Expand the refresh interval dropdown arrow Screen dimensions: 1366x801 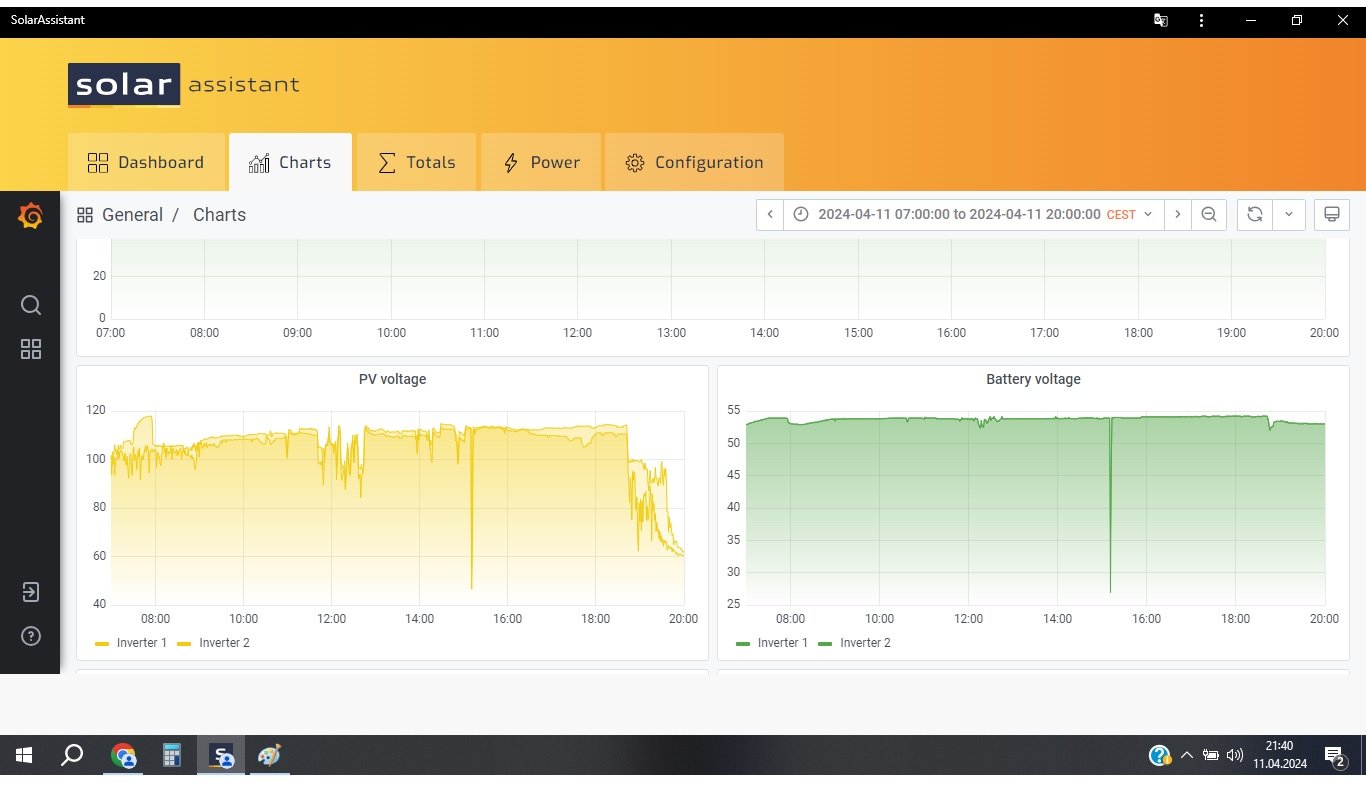1289,215
